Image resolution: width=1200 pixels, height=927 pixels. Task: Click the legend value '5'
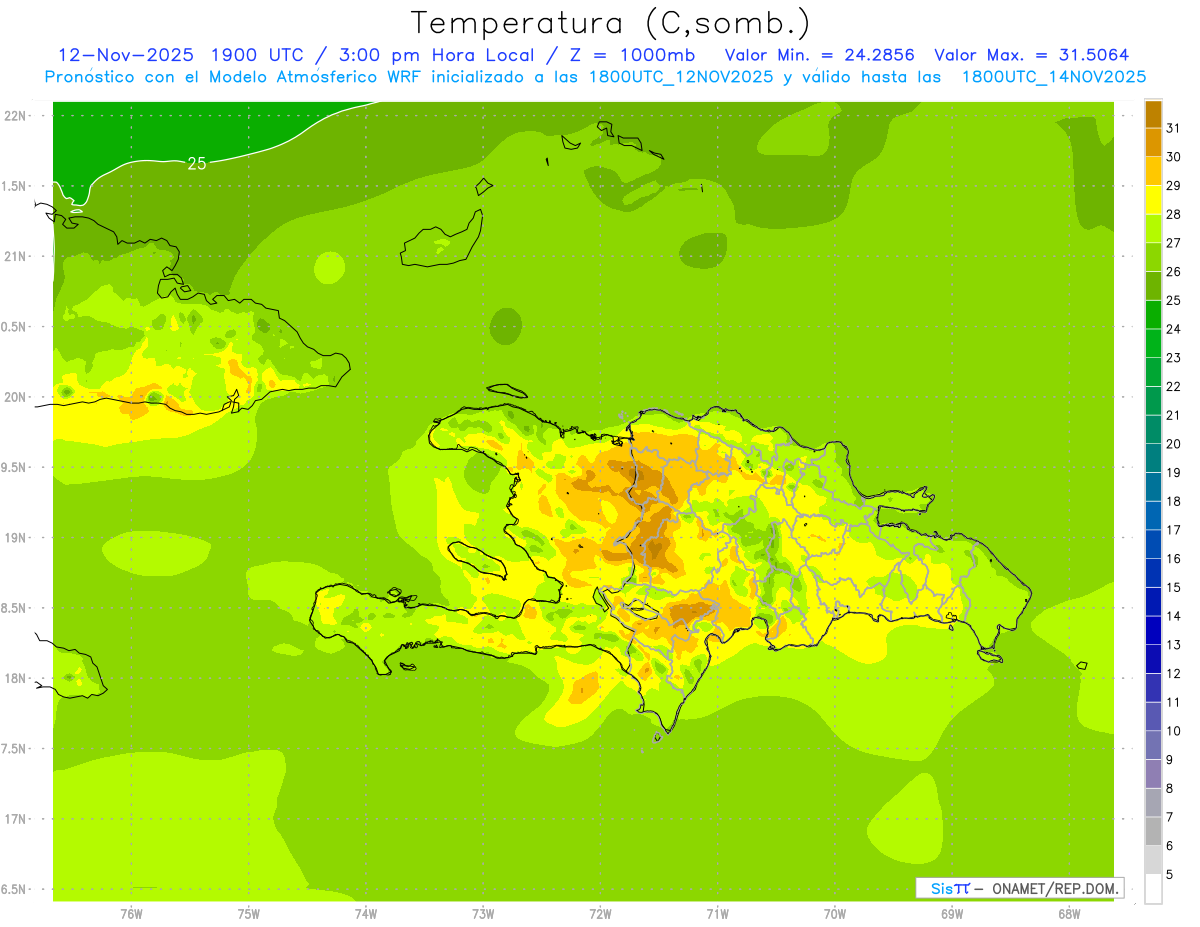pyautogui.click(x=1169, y=875)
